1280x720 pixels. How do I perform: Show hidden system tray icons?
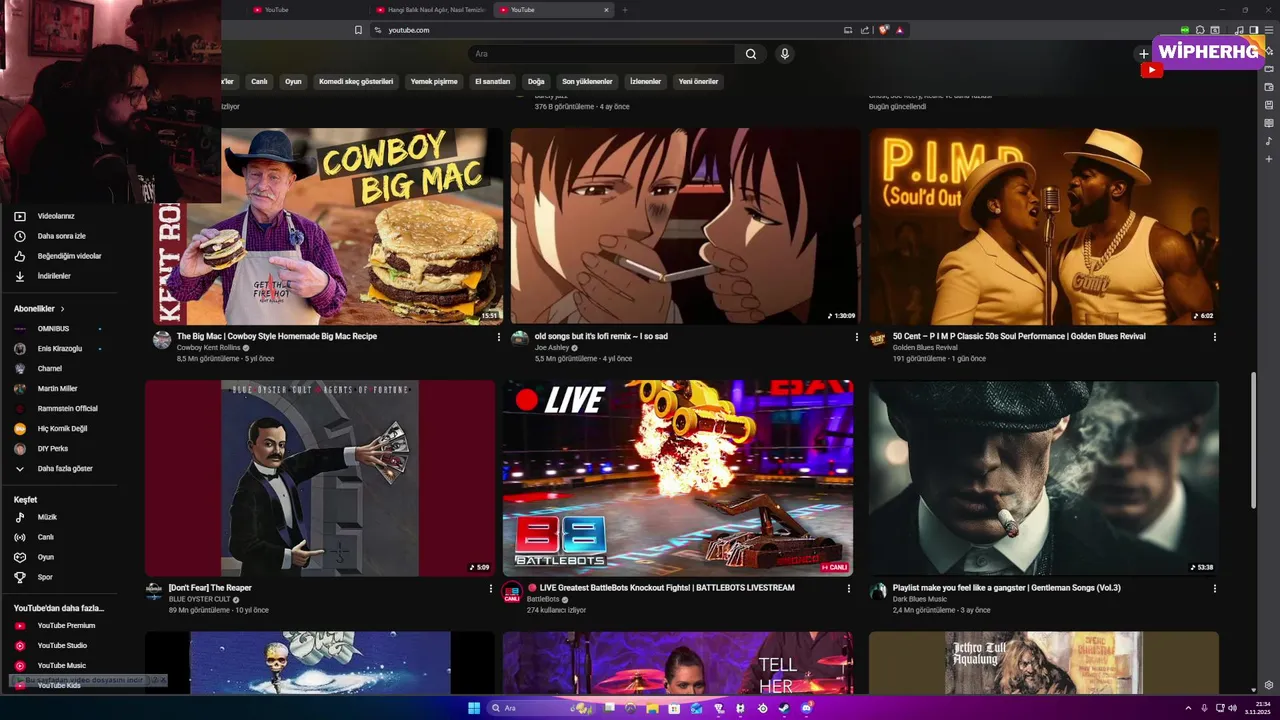(x=1189, y=708)
